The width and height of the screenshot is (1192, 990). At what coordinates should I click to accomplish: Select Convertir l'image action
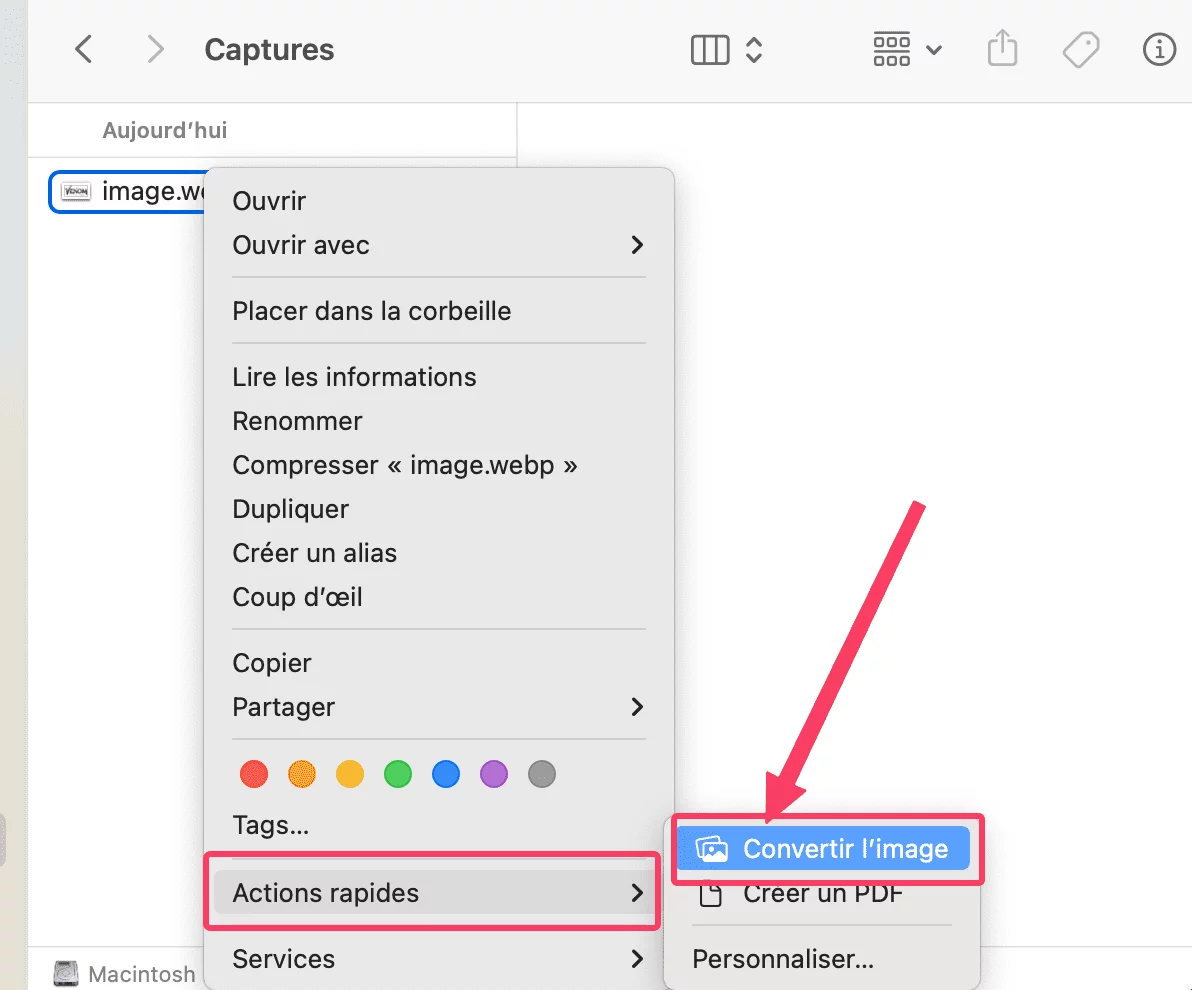(823, 849)
